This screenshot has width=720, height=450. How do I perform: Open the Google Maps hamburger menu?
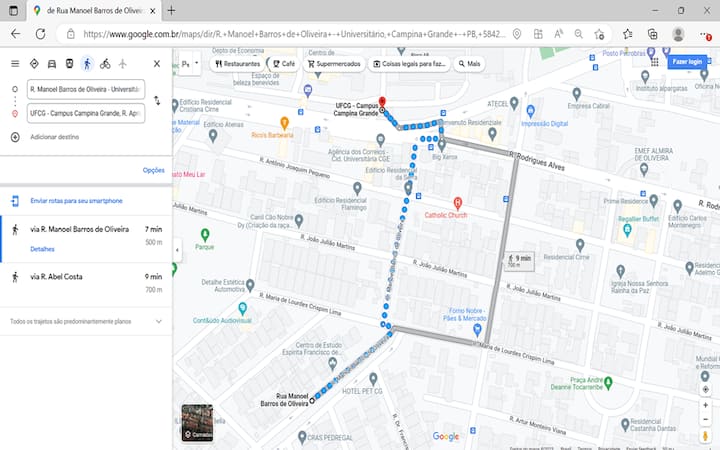[x=14, y=64]
